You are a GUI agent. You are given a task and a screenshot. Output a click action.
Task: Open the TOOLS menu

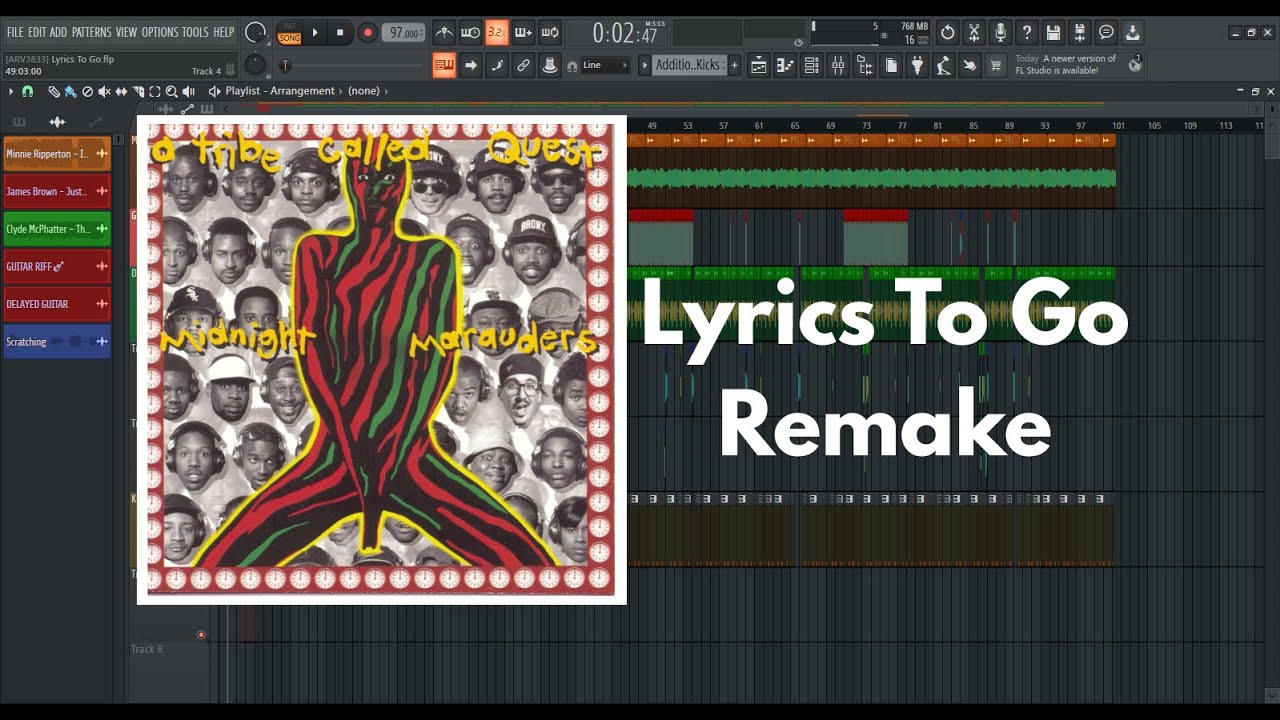point(195,32)
